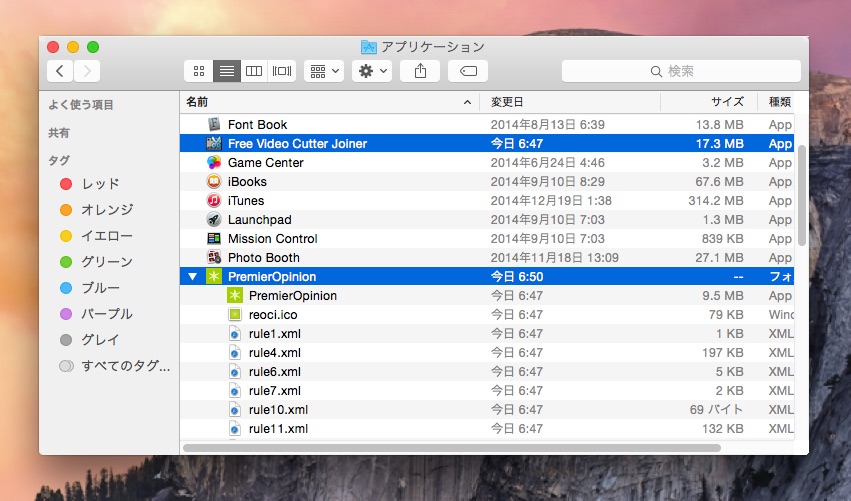Click the rule10.xml file icon

click(234, 410)
